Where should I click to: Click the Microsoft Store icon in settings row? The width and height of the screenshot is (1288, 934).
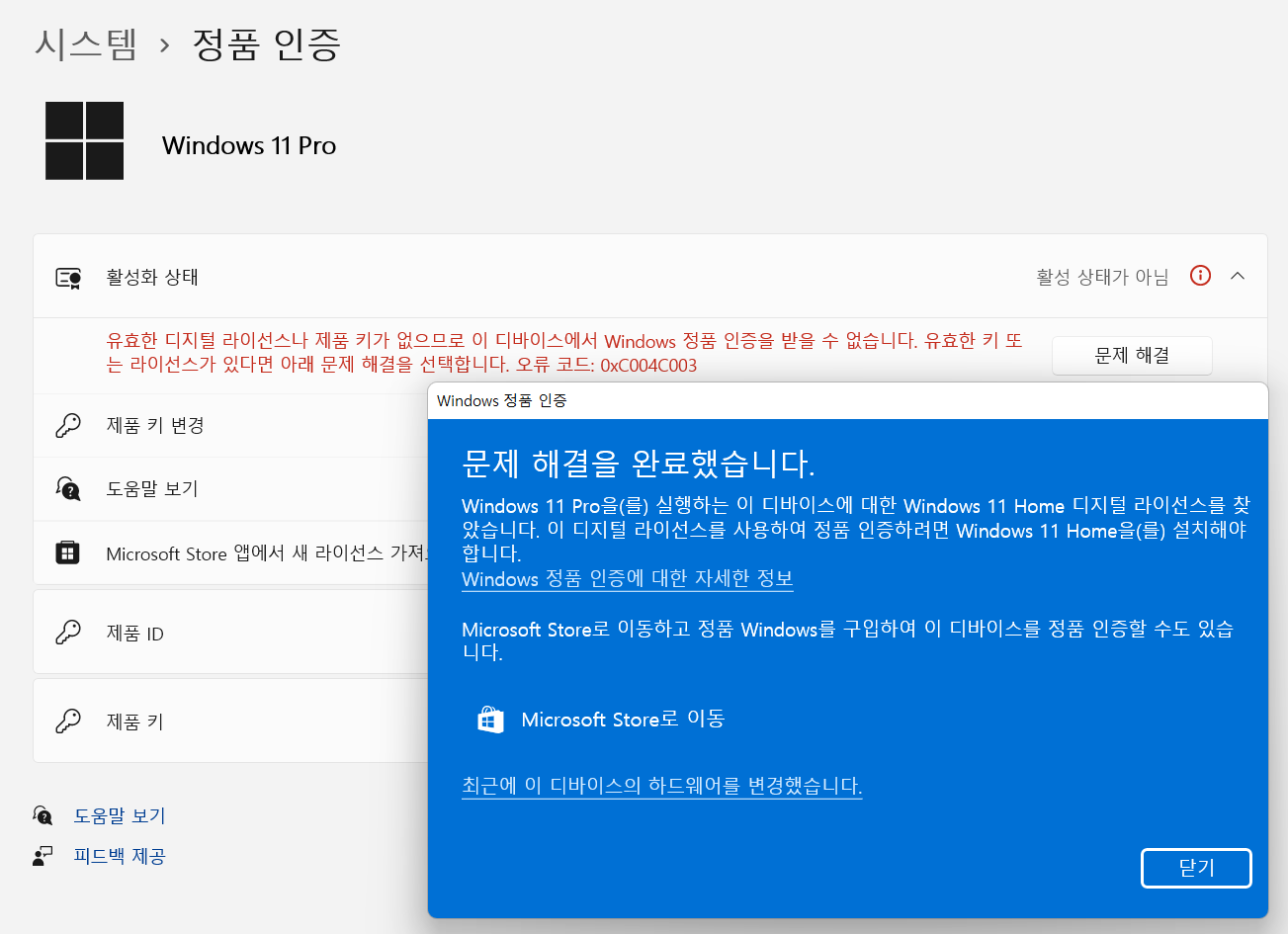tap(68, 552)
